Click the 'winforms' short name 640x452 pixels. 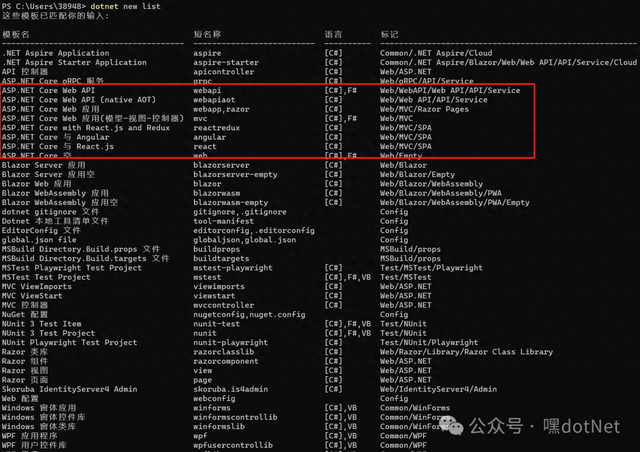[x=212, y=408]
